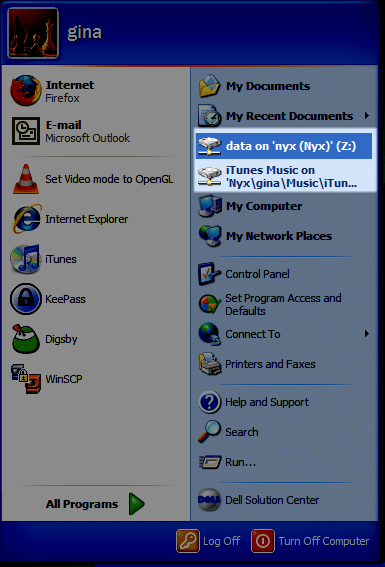The image size is (385, 567).
Task: Start Digsby via its green icon
Action: tap(26, 339)
